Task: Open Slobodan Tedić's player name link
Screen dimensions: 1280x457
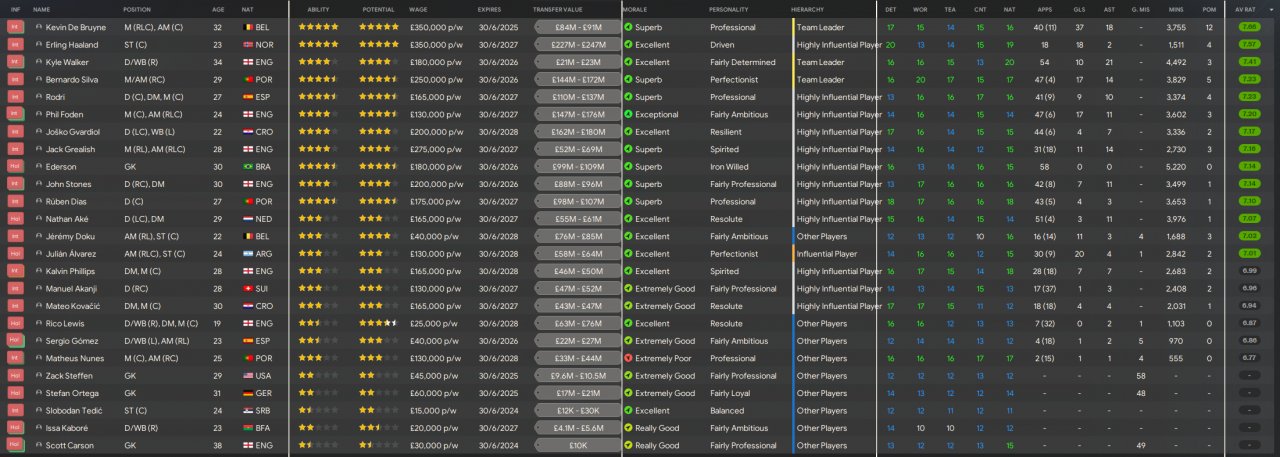Action: [x=72, y=410]
